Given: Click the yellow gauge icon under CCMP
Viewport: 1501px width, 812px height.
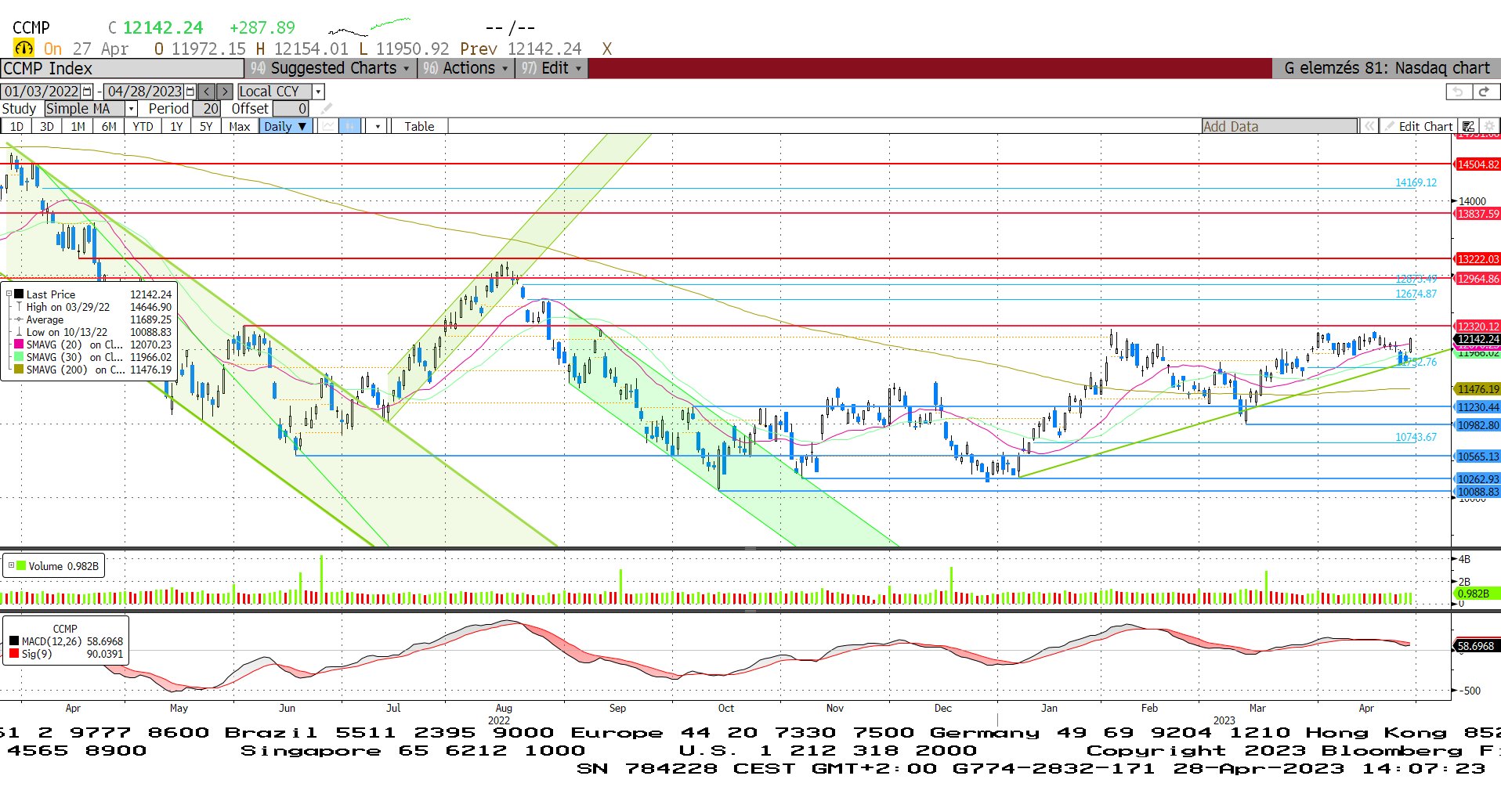Looking at the screenshot, I should (24, 49).
